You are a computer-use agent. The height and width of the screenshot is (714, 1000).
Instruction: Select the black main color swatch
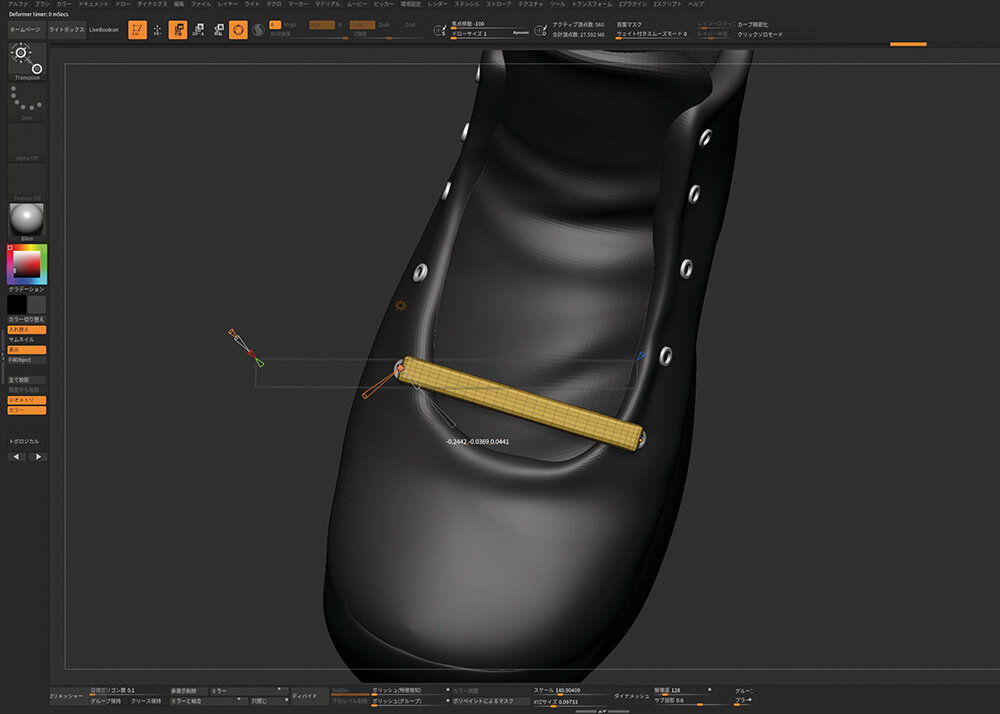pyautogui.click(x=17, y=304)
